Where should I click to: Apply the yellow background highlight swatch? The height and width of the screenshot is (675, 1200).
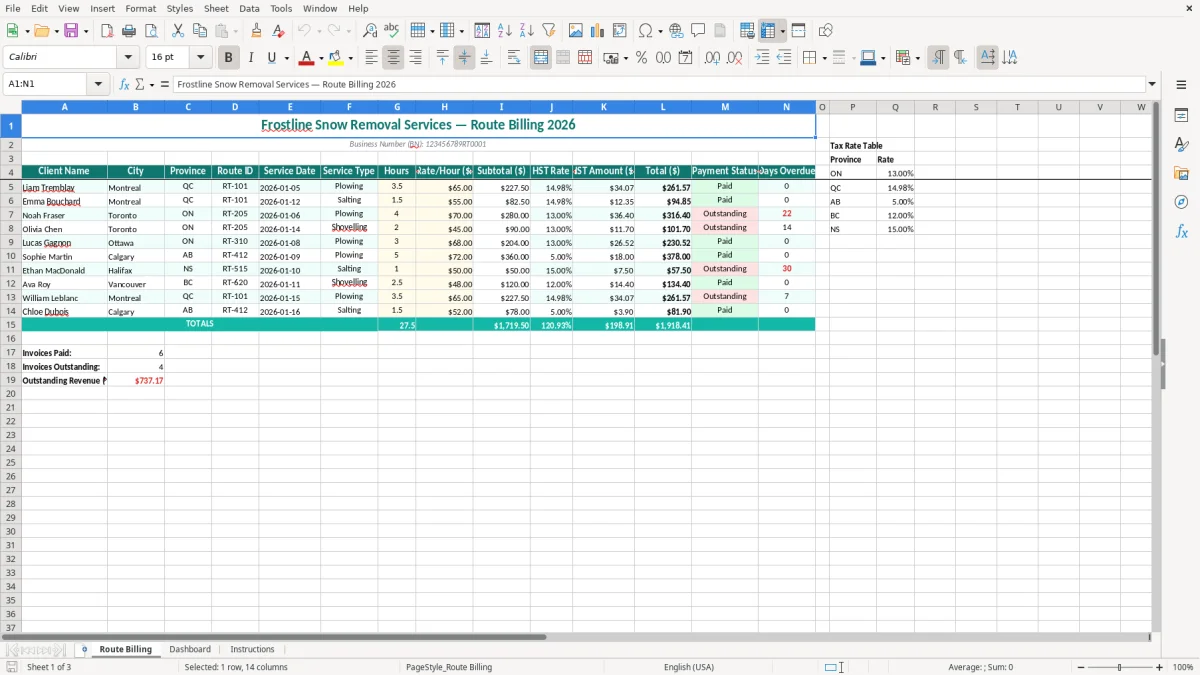pyautogui.click(x=337, y=58)
